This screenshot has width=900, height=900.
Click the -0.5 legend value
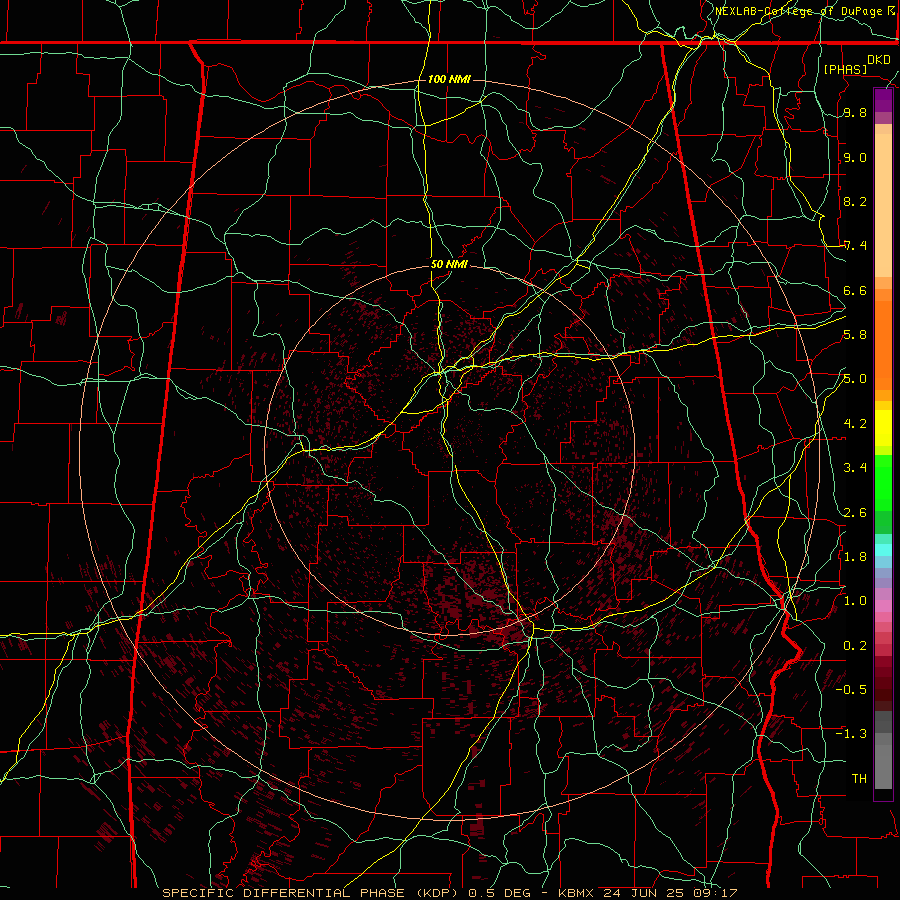tap(851, 689)
